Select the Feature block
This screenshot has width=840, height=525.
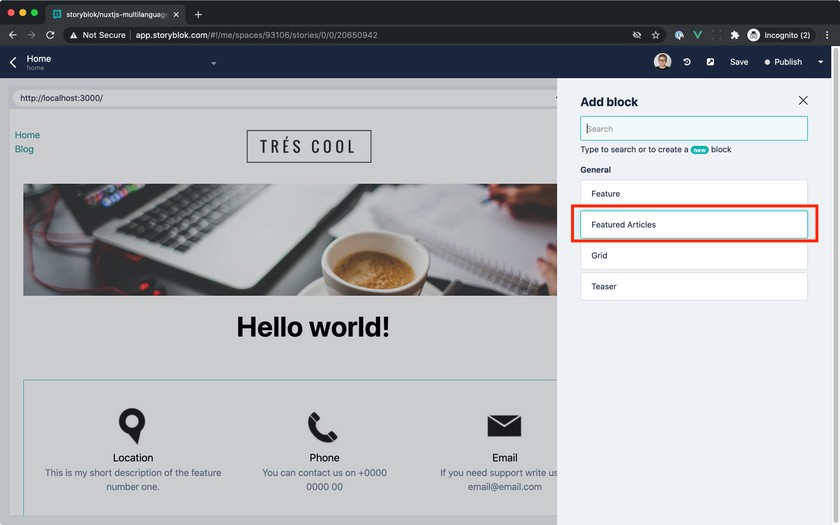point(694,193)
